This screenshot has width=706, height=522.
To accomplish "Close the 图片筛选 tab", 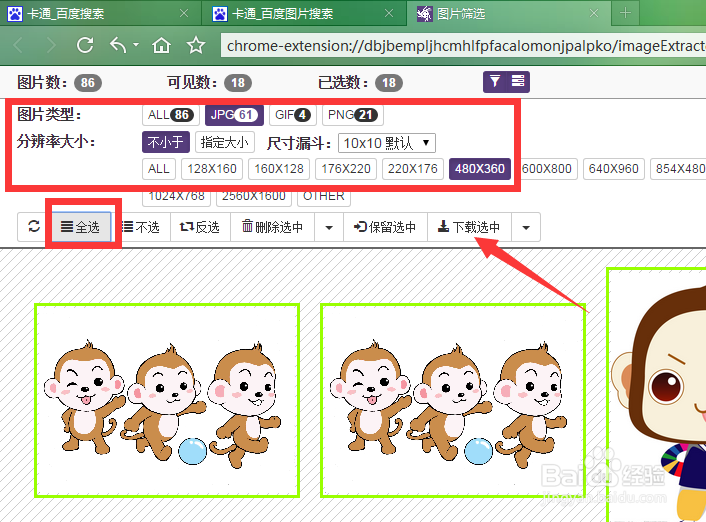I will click(x=594, y=14).
